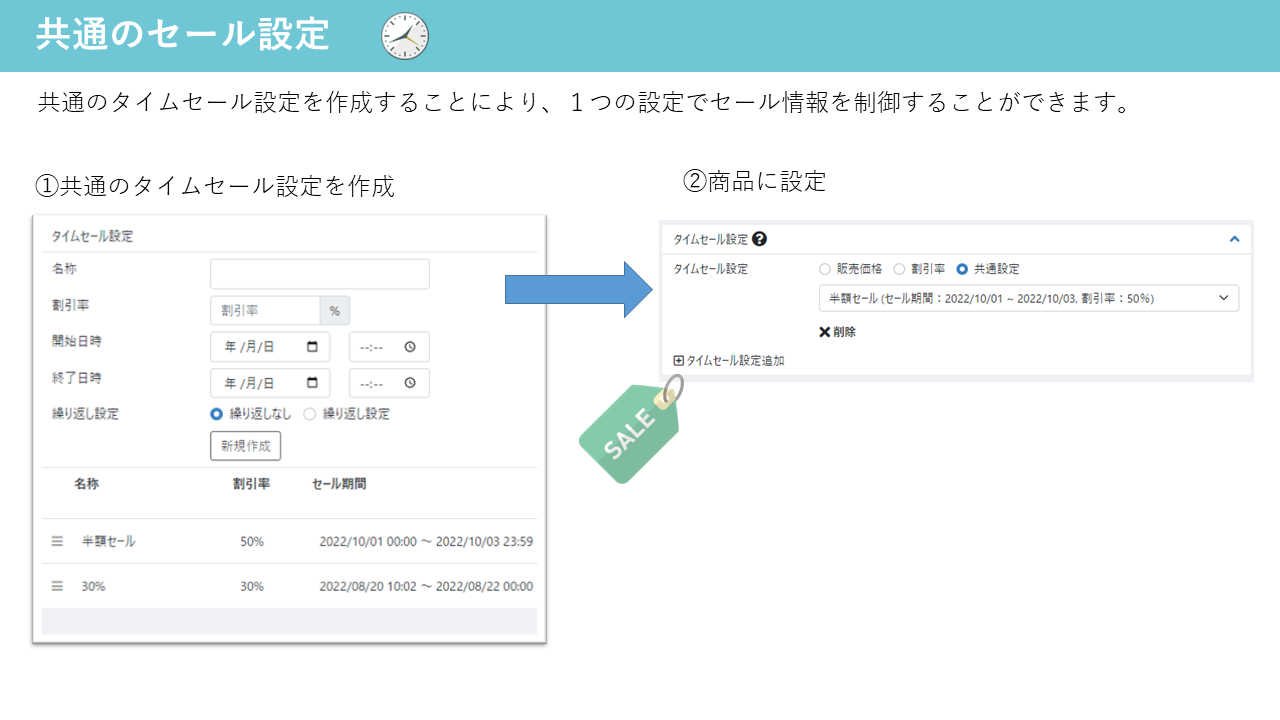Open the 半額セール sale setting dropdown
The width and height of the screenshot is (1280, 720).
click(1028, 298)
